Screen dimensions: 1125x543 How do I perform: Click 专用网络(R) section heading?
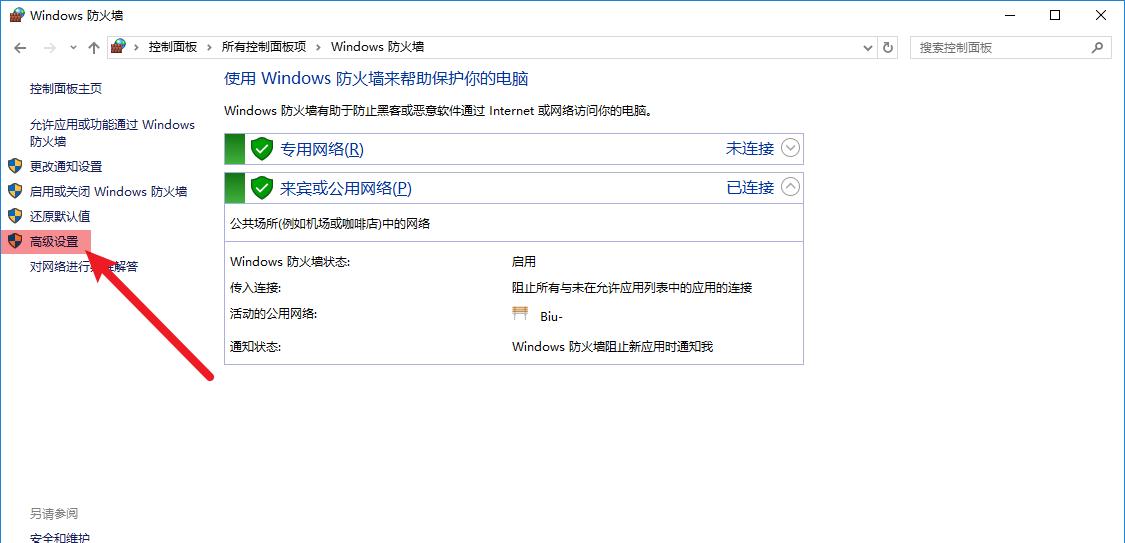[321, 149]
